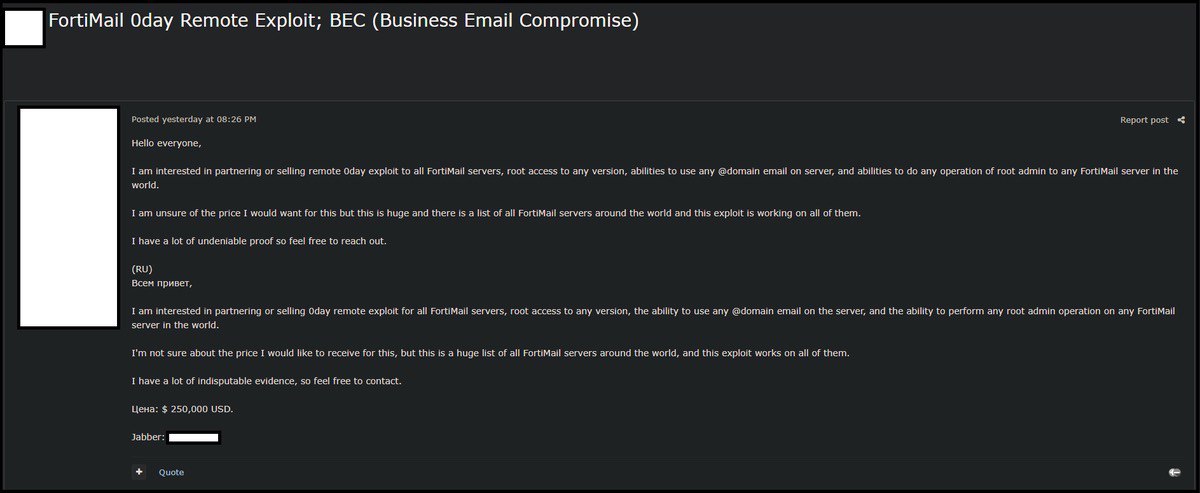Click the redacted Jabber address box
1200x493 pixels.
194,438
